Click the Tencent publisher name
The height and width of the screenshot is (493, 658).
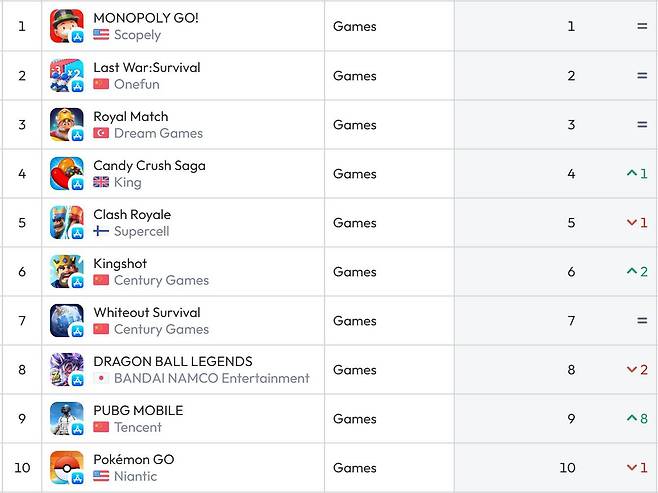138,427
